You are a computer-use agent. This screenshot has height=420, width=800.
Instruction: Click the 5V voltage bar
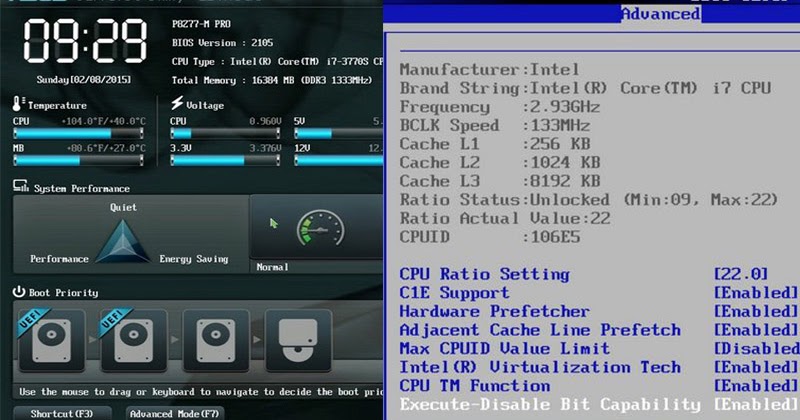(339, 134)
